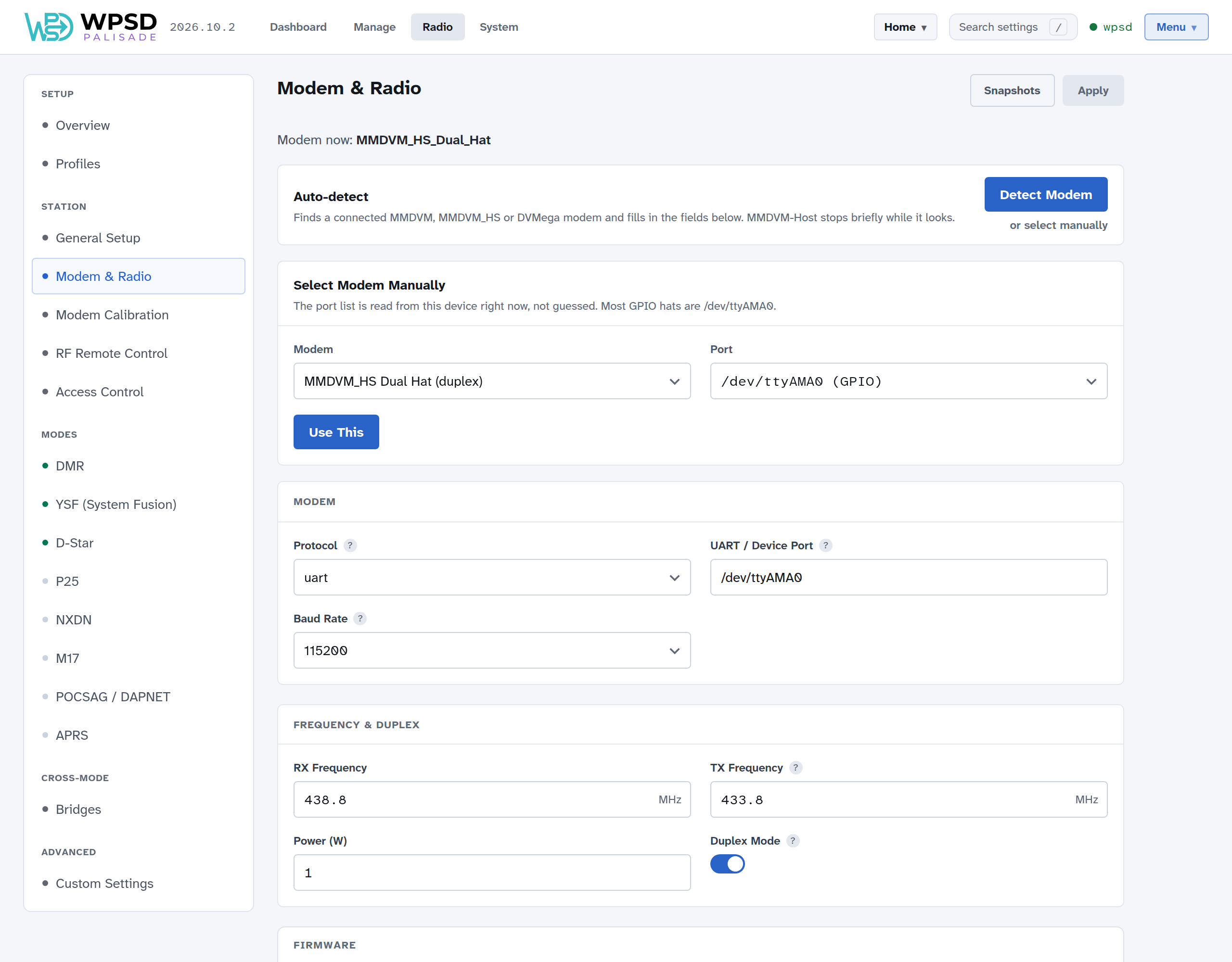Click the Use This button
The image size is (1232, 962).
click(x=336, y=432)
